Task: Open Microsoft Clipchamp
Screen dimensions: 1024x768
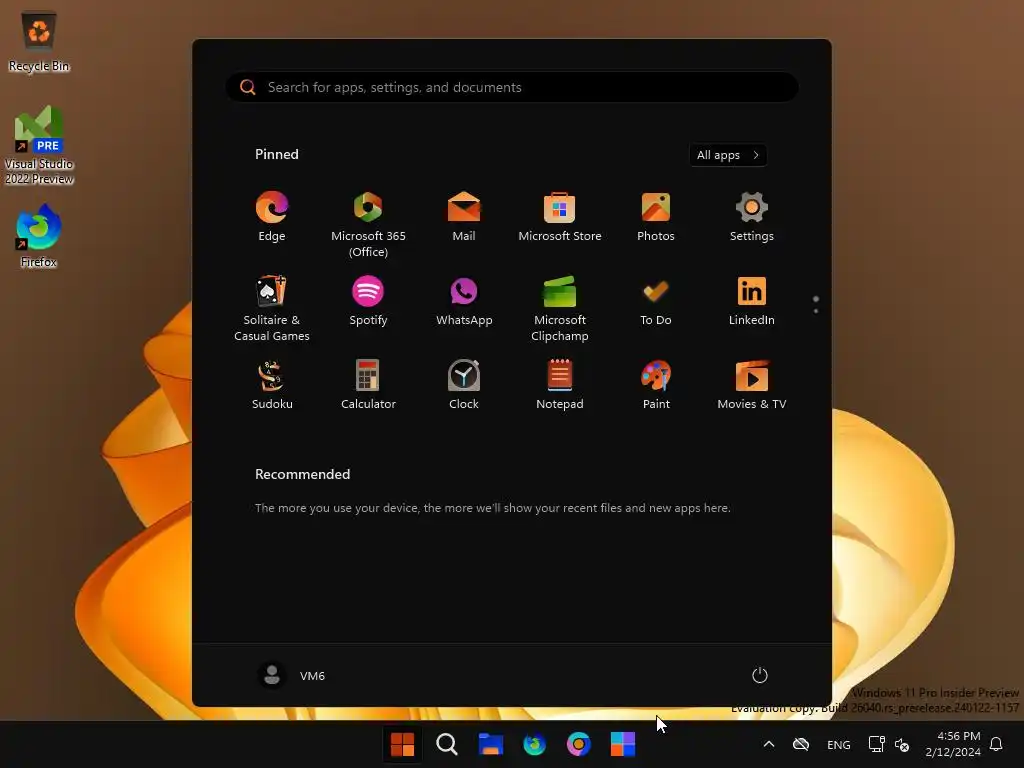Action: 560,308
